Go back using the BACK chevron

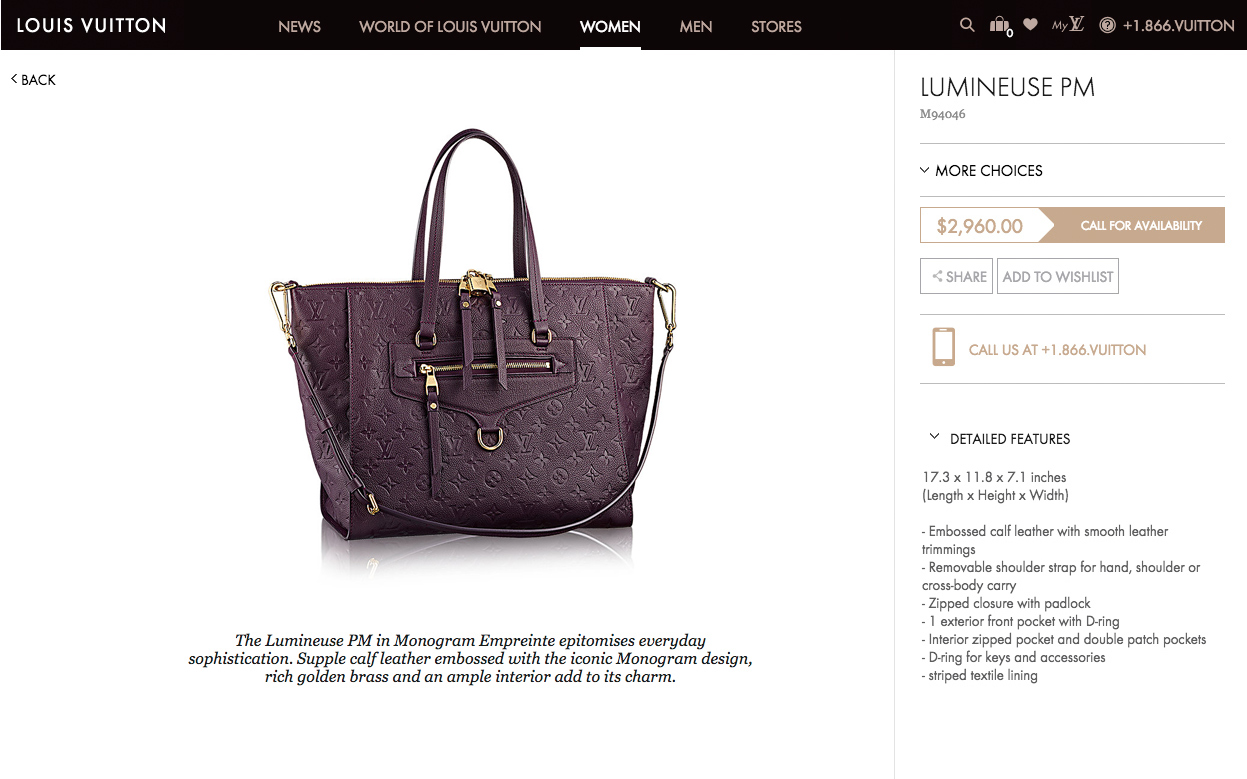33,80
